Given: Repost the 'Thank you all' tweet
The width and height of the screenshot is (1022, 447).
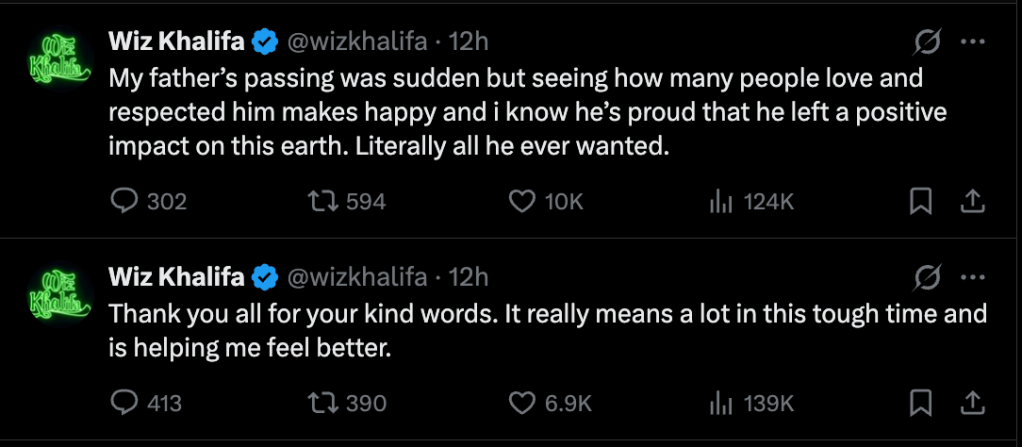Looking at the screenshot, I should pos(322,403).
